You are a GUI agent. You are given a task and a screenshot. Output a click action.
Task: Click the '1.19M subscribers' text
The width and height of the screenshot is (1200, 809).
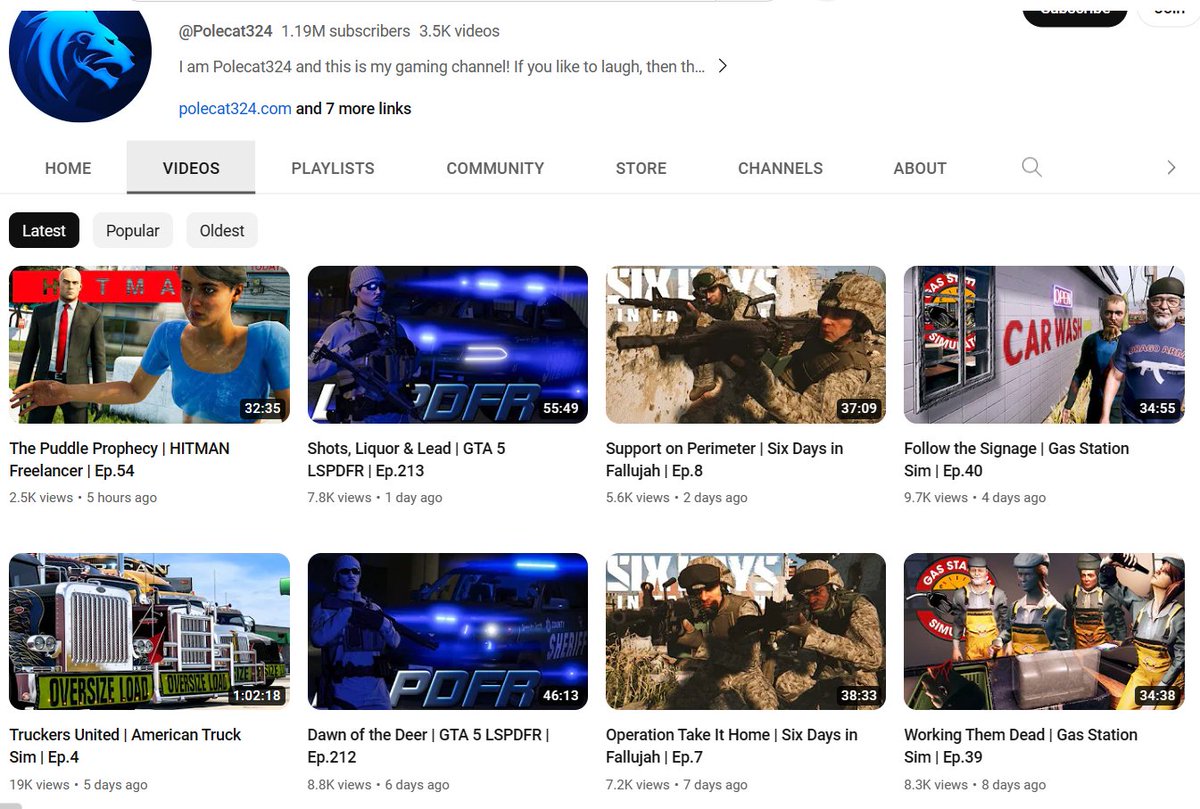[x=345, y=31]
